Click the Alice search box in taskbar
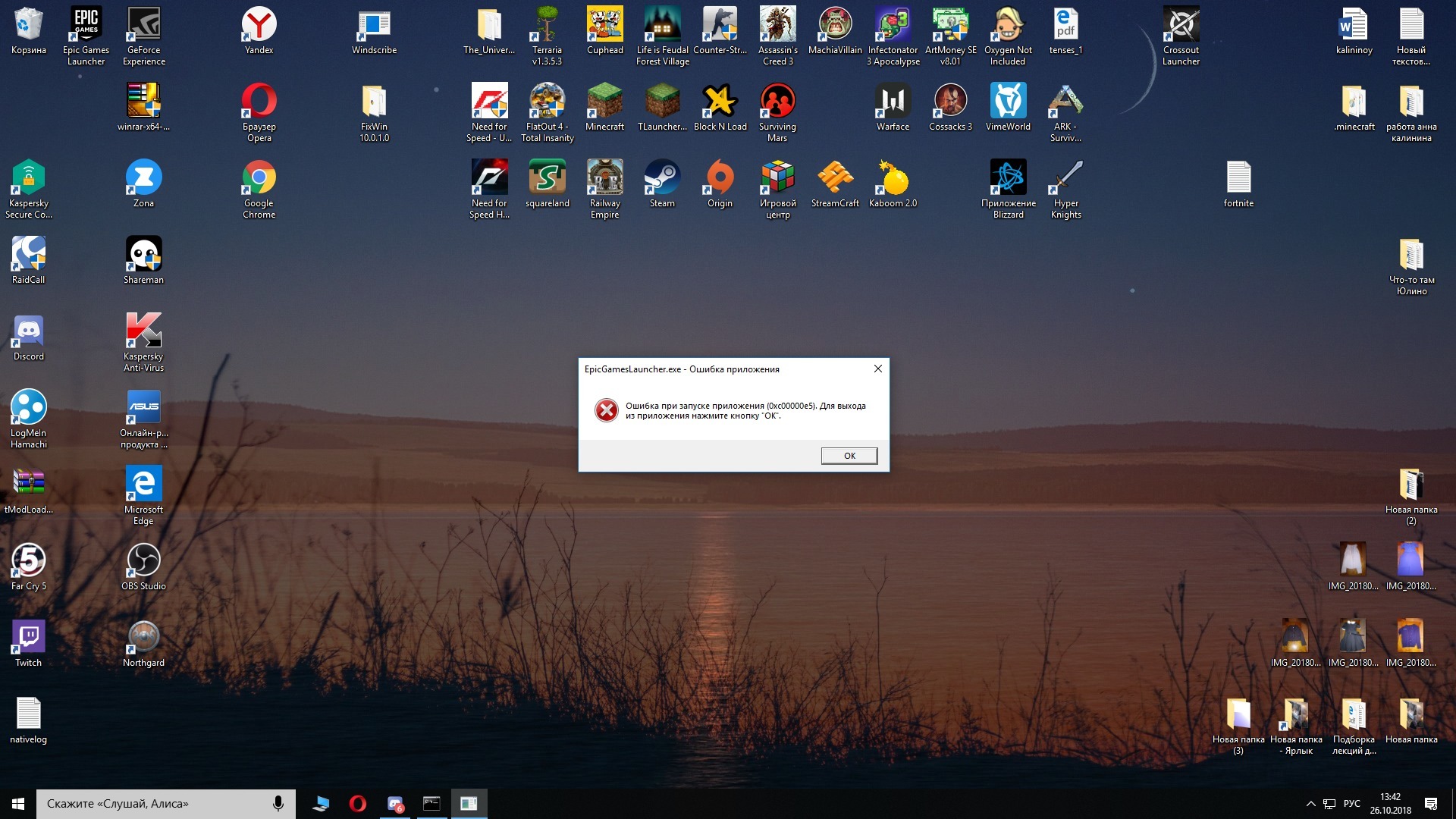This screenshot has width=1456, height=819. tap(165, 804)
